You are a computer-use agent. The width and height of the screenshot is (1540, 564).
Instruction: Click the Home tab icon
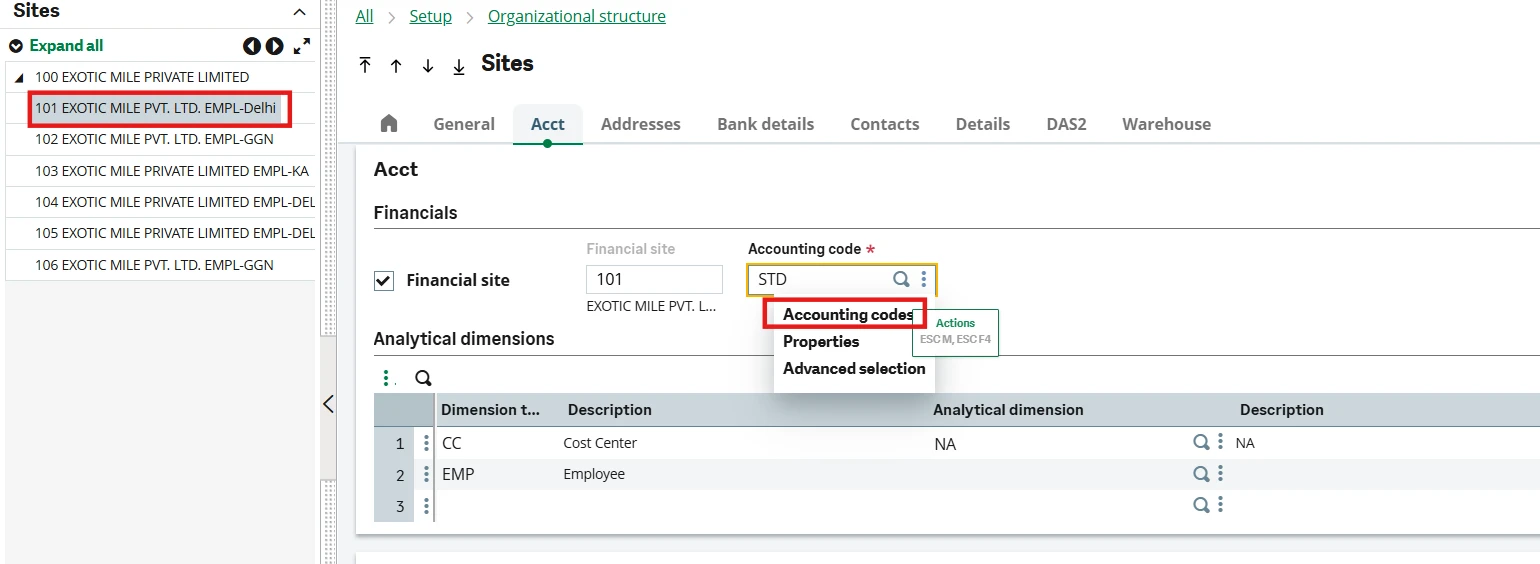click(389, 123)
